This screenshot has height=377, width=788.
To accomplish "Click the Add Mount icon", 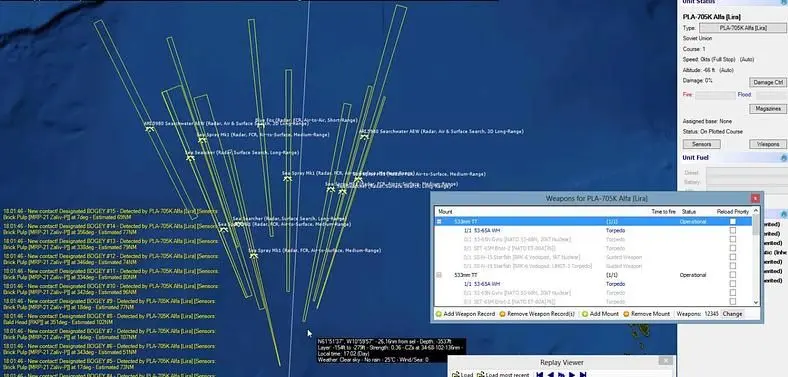I will (x=584, y=314).
